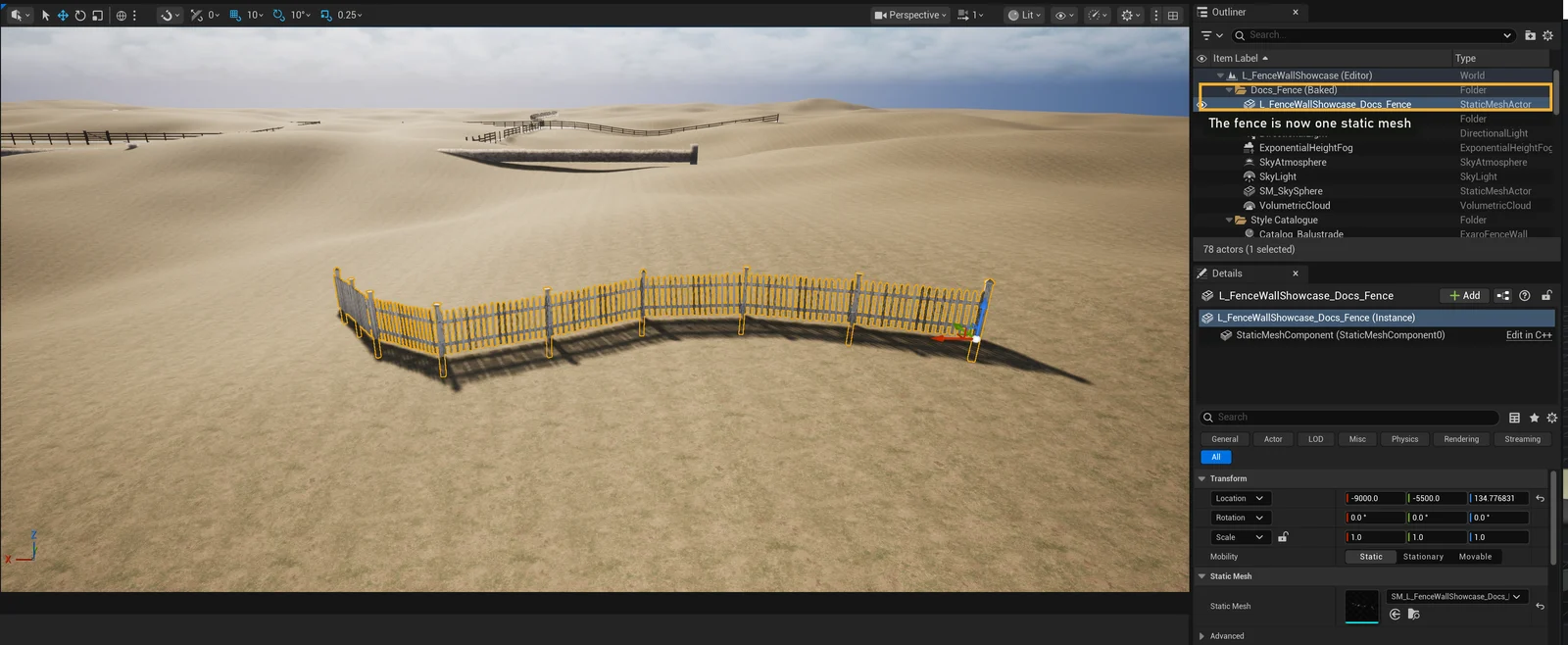This screenshot has width=1568, height=645.
Task: Expand the Advanced section
Action: pos(1202,636)
